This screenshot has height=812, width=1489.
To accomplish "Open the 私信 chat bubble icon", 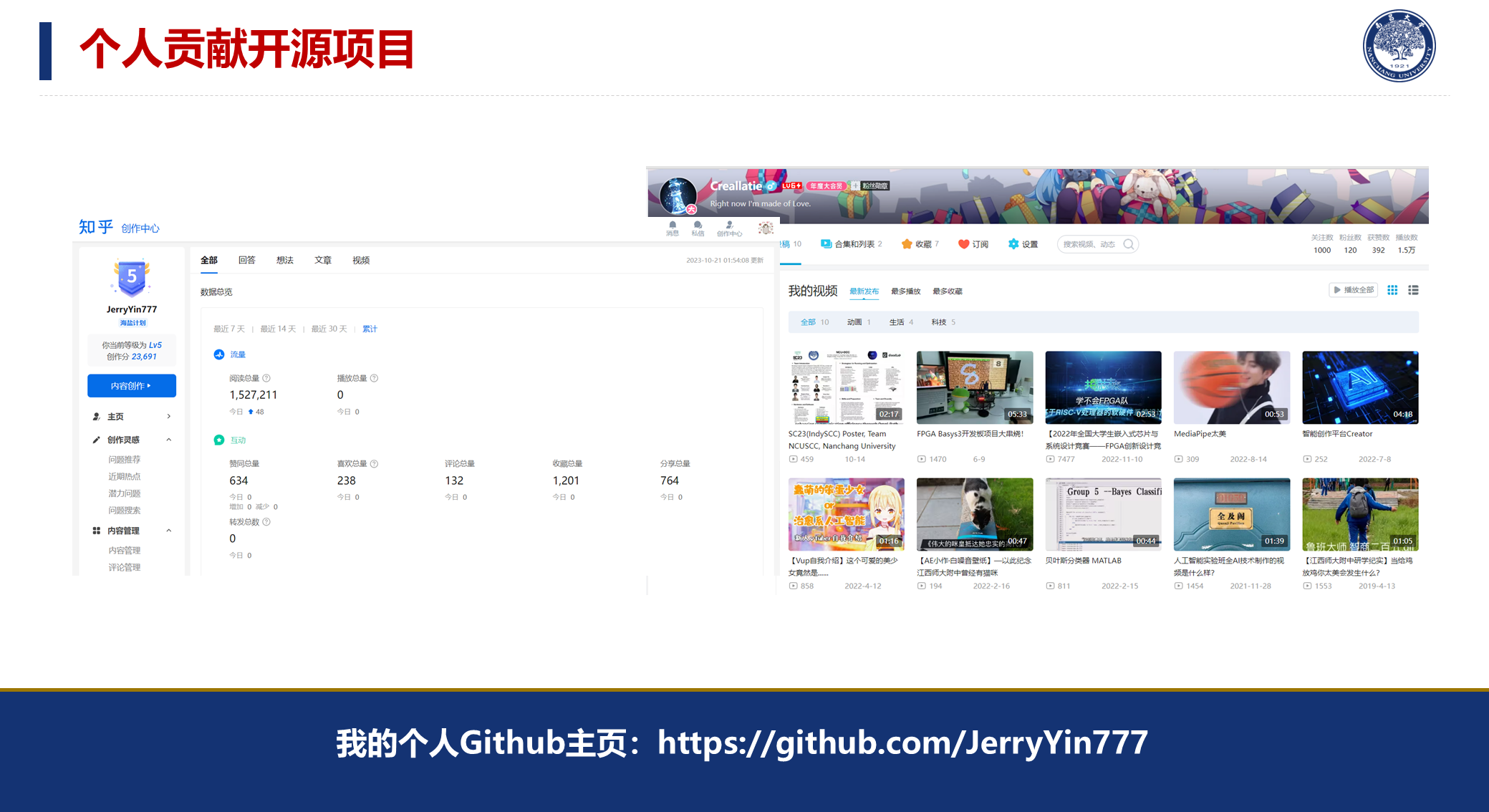I will pos(698,225).
